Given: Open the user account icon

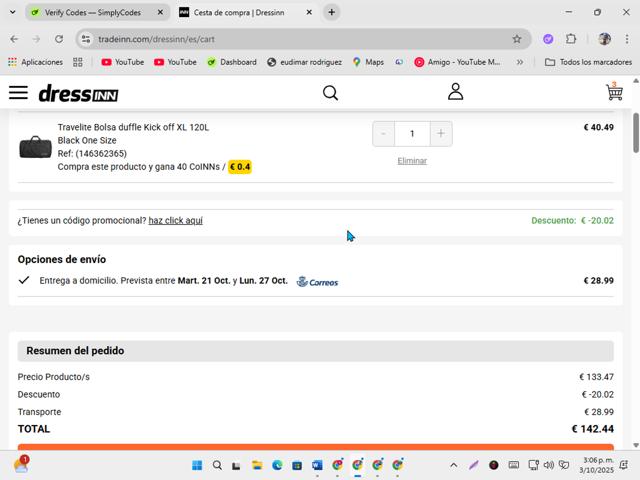Looking at the screenshot, I should tap(456, 91).
